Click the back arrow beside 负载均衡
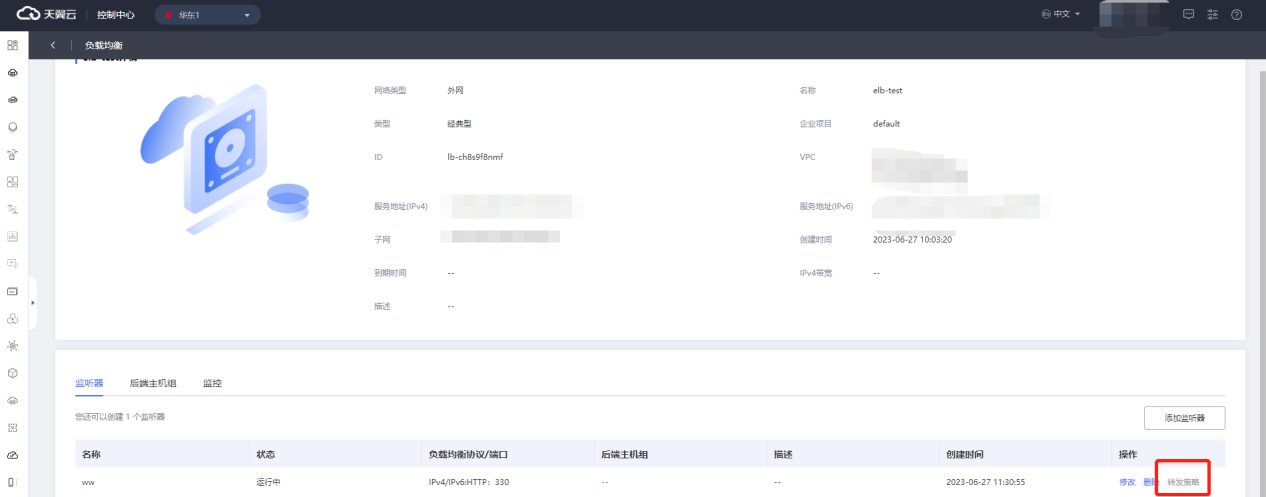Image resolution: width=1266 pixels, height=497 pixels. point(53,46)
